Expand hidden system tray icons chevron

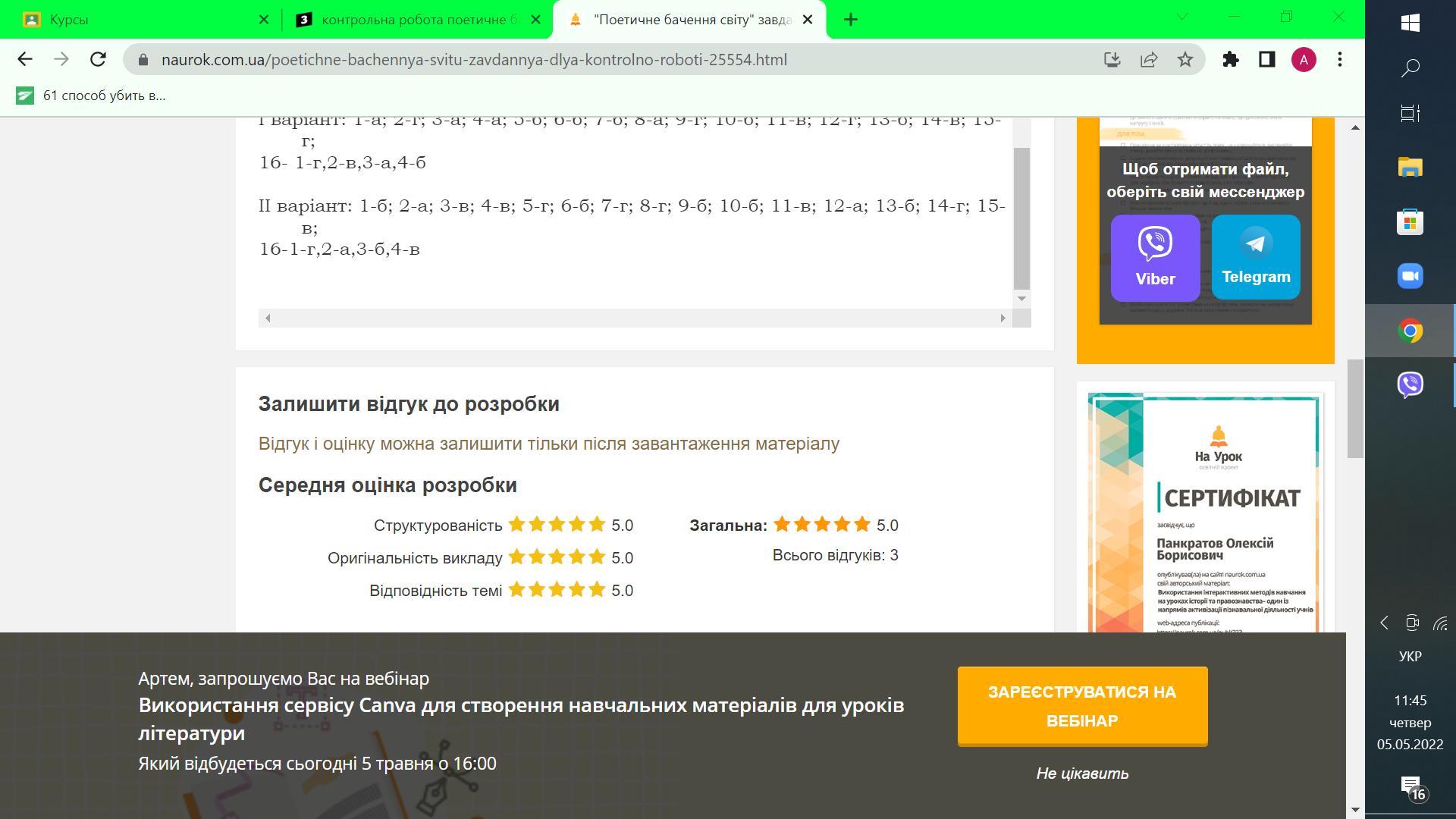pos(1384,623)
